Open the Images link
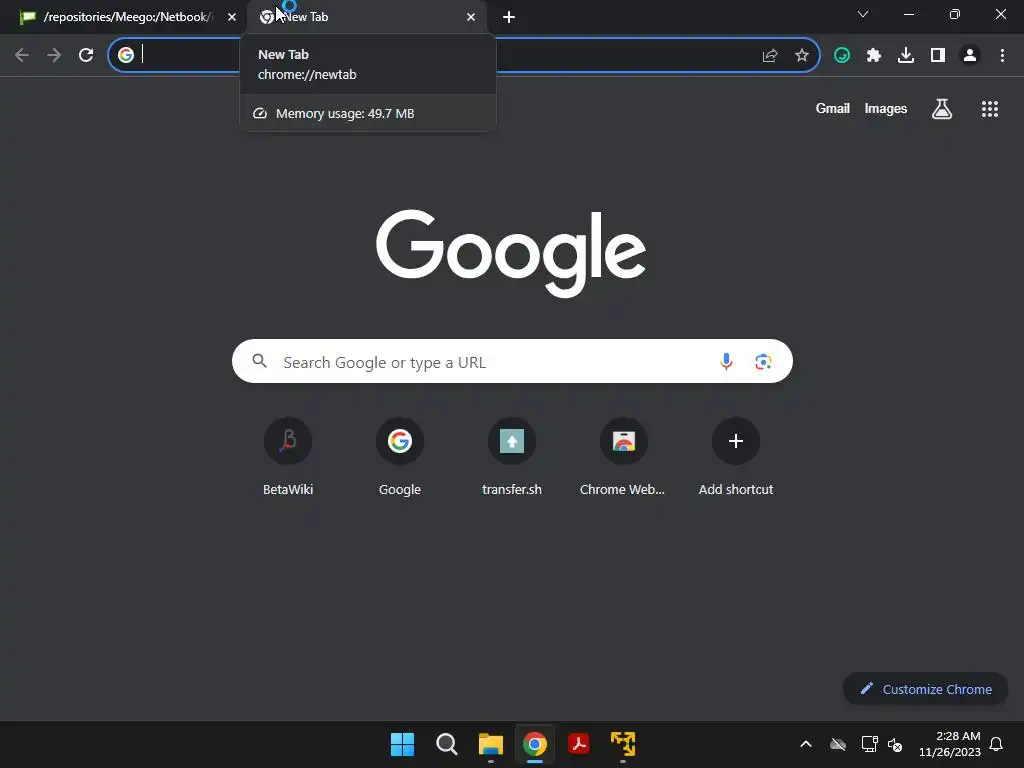Viewport: 1024px width, 768px height. [x=886, y=109]
